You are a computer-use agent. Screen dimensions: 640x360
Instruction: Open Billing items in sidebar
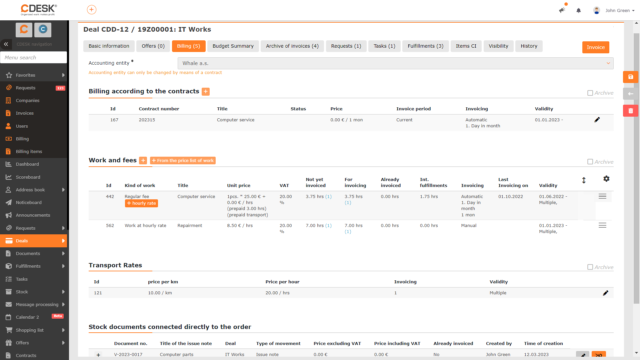pos(29,151)
